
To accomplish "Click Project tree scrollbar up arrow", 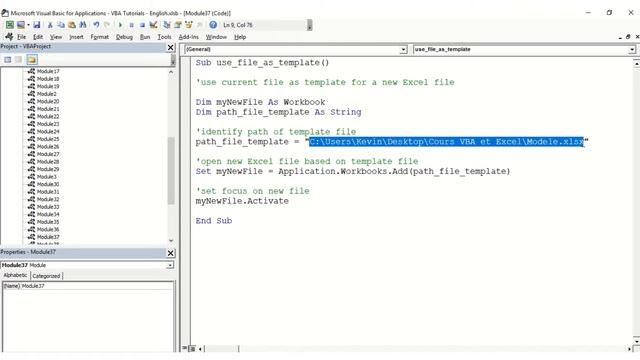I will pos(171,72).
